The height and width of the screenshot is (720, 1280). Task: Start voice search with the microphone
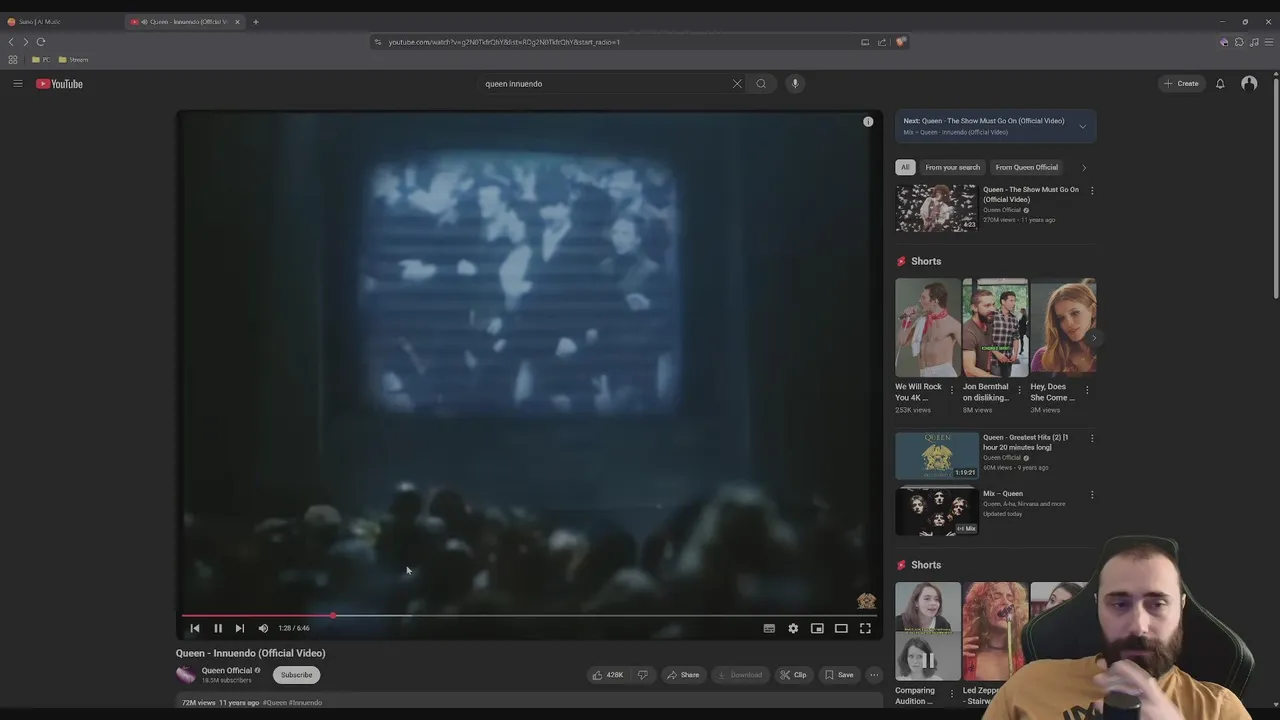click(795, 84)
